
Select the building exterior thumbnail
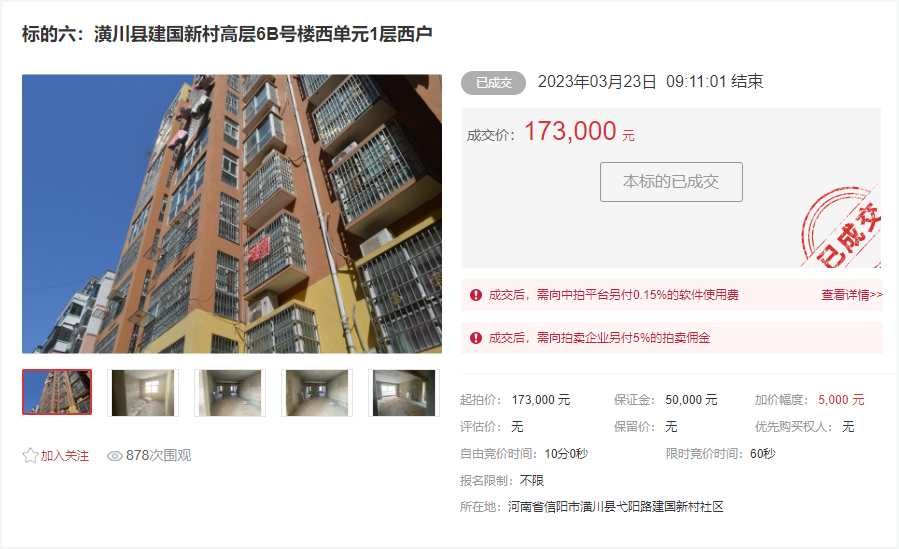point(57,392)
